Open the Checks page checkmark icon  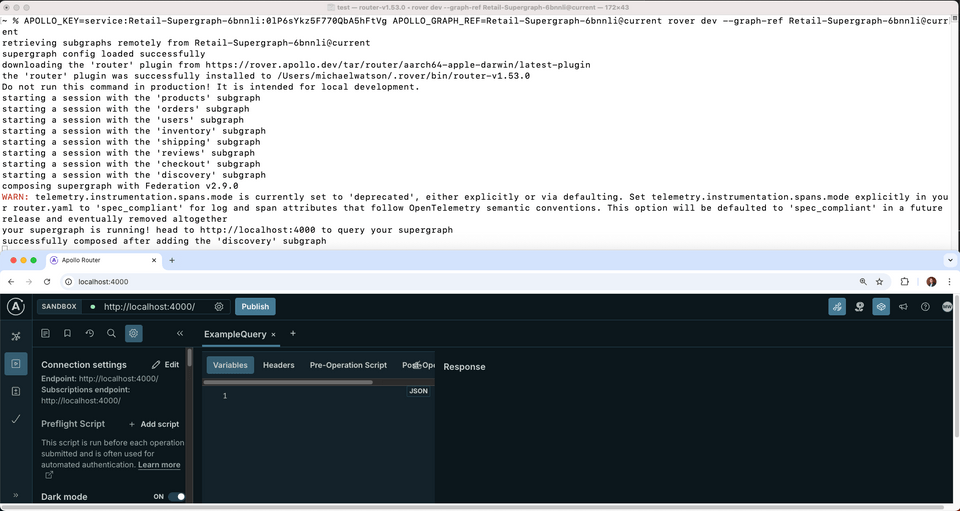16,419
